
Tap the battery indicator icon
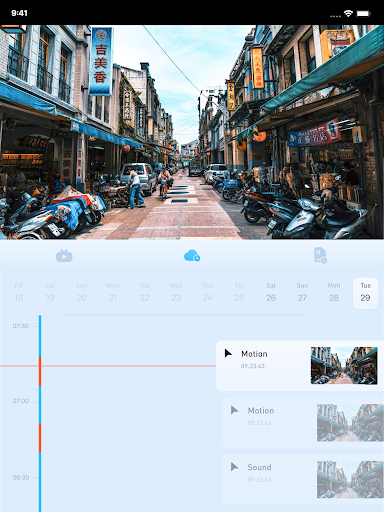tap(364, 13)
